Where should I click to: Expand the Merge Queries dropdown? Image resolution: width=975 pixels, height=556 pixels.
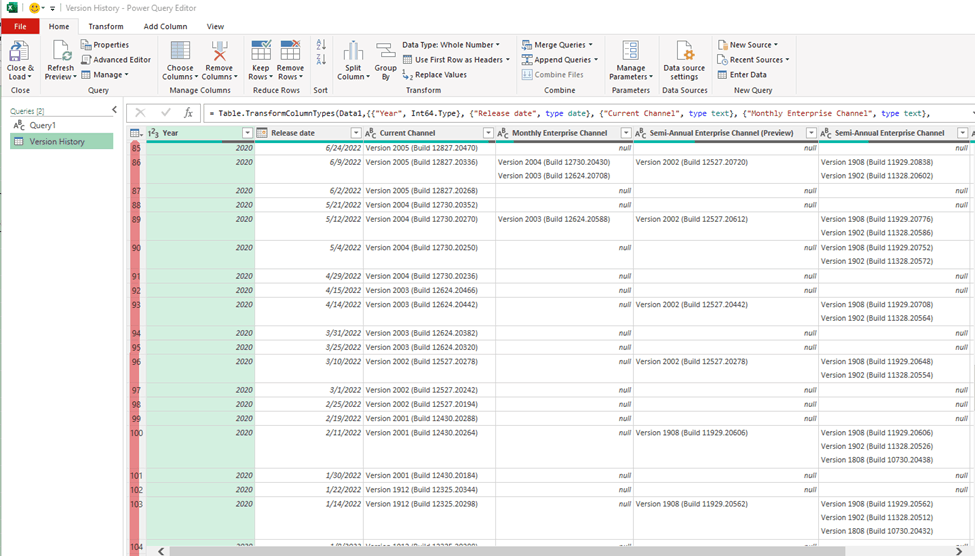pyautogui.click(x=591, y=45)
